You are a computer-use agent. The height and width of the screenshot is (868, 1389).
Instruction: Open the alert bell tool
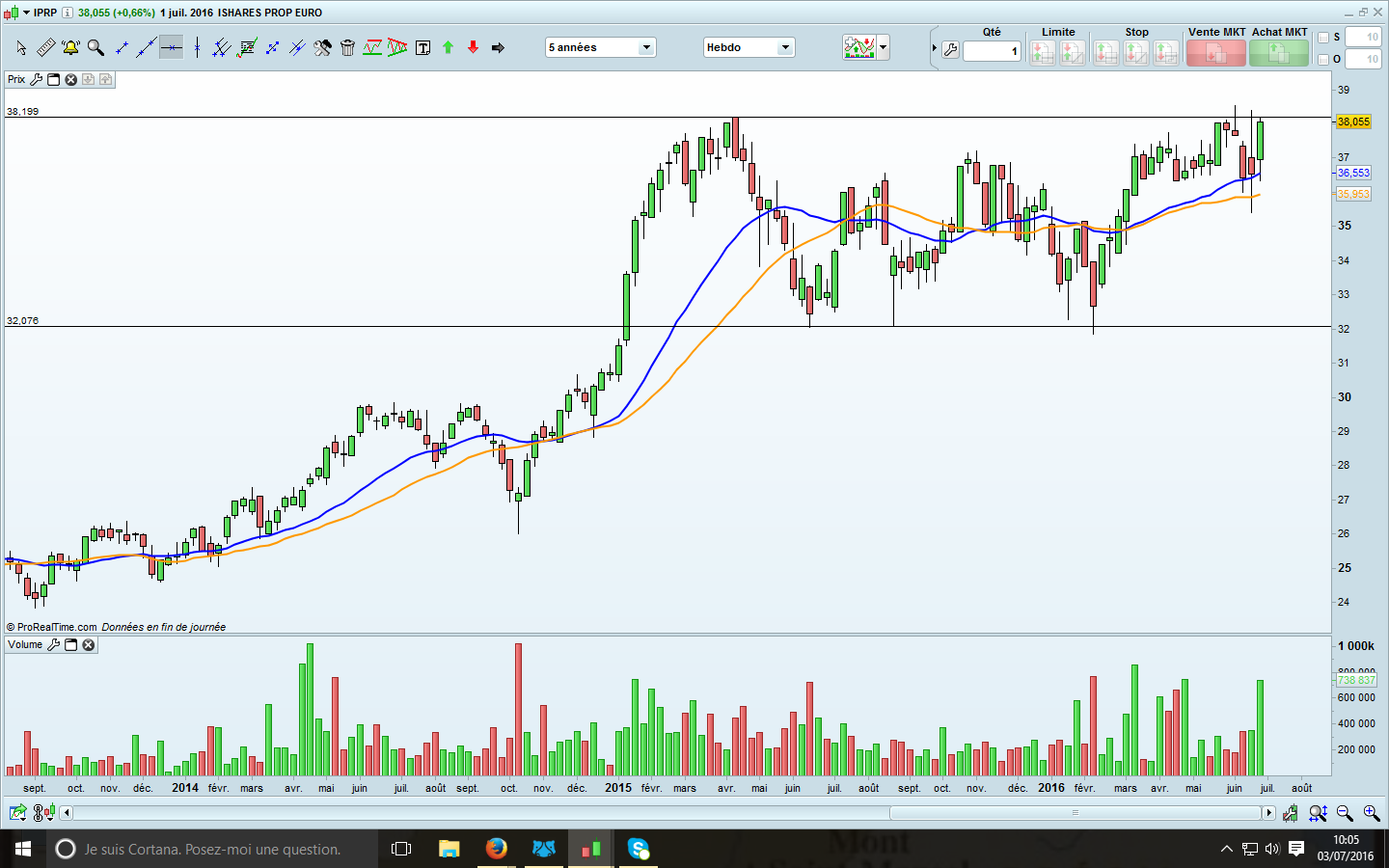[70, 47]
